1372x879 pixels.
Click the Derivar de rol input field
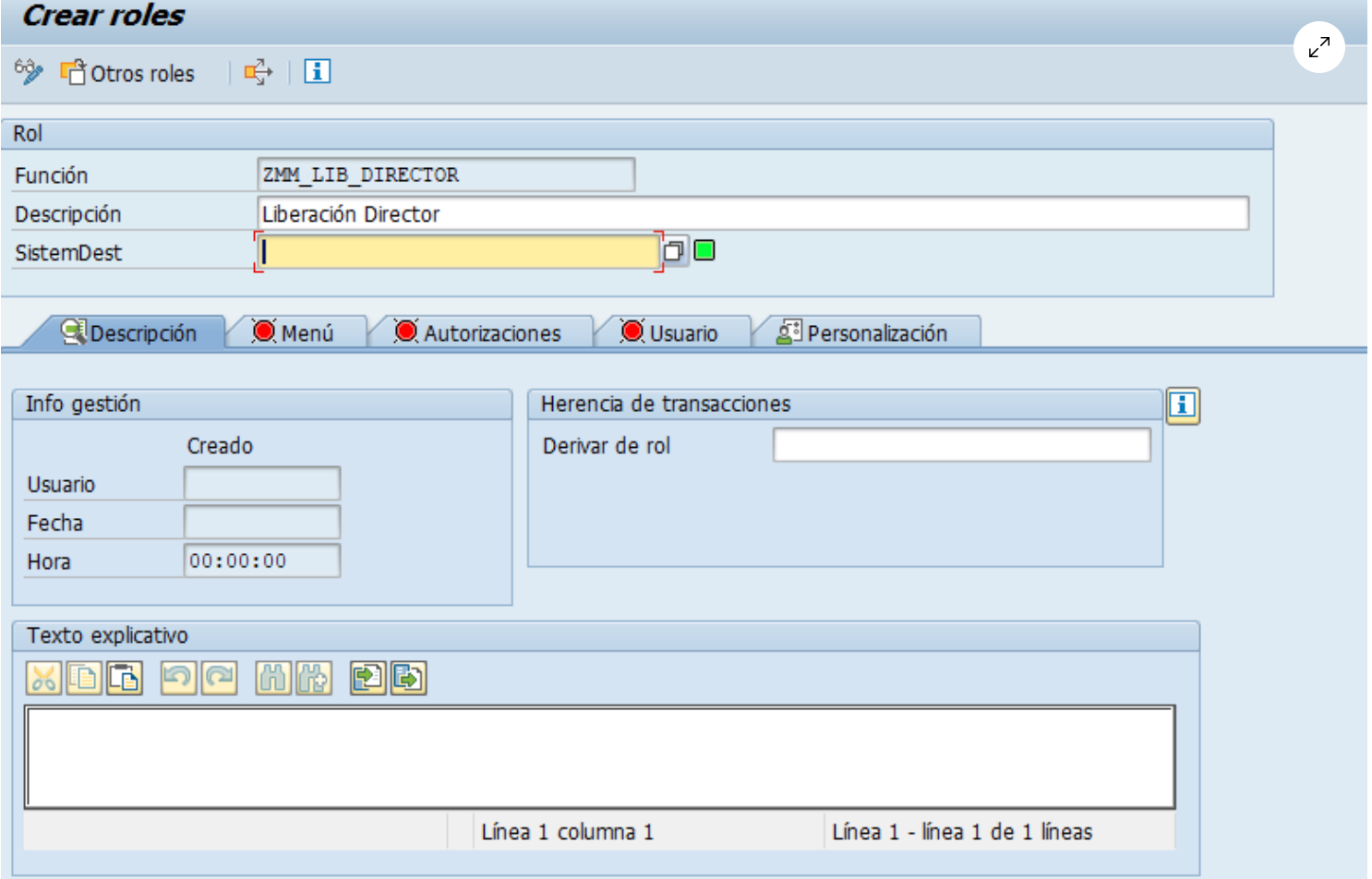point(961,445)
